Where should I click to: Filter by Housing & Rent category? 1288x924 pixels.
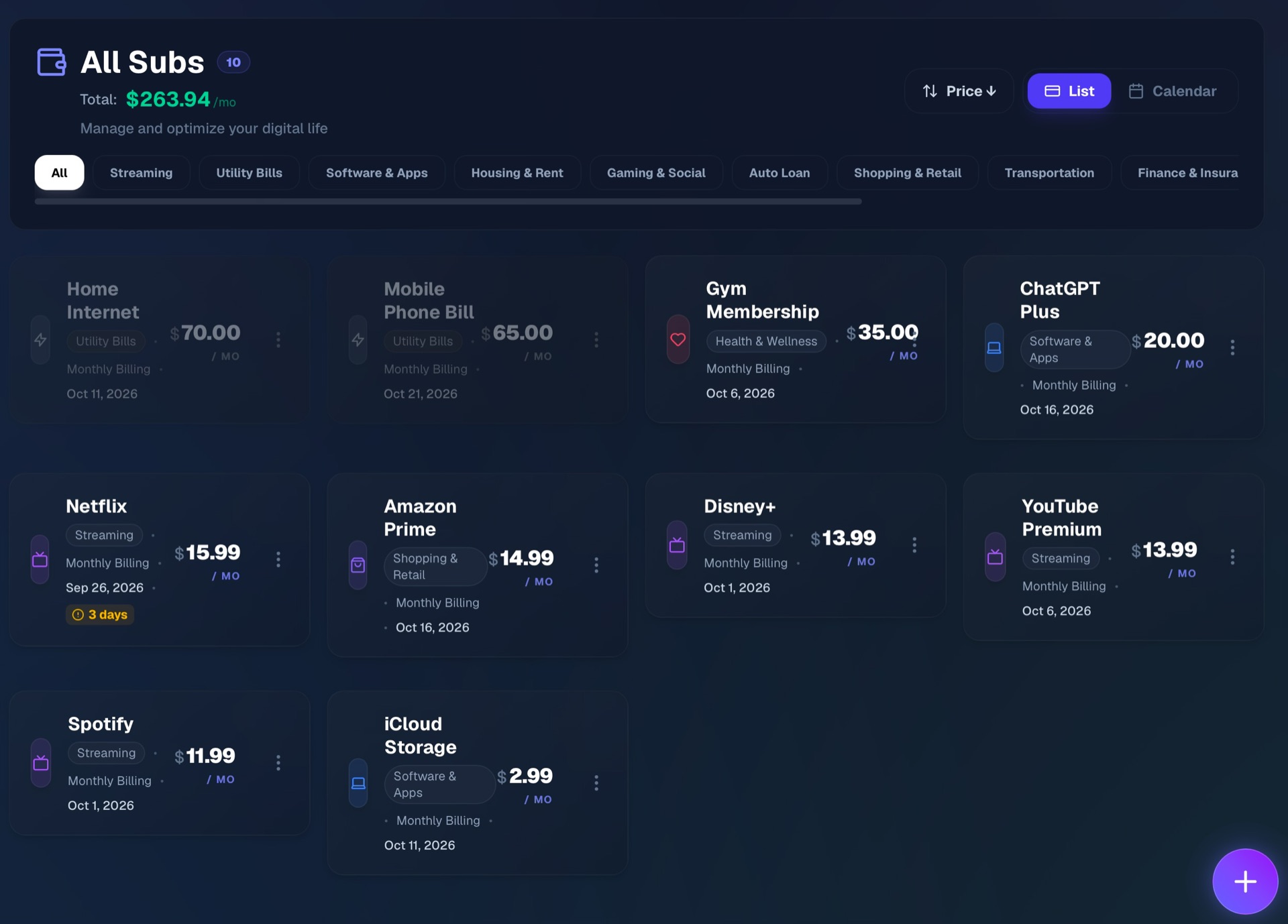pos(517,173)
